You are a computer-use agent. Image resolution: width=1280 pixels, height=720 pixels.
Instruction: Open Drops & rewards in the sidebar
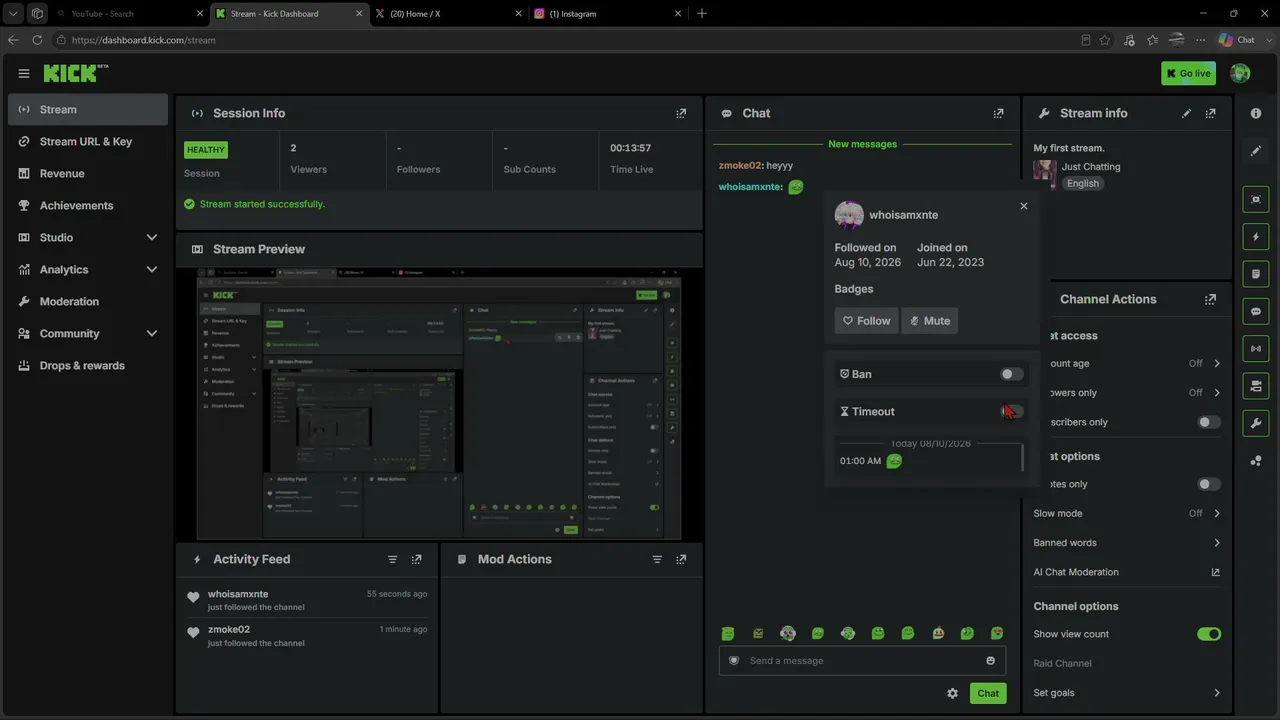pyautogui.click(x=88, y=366)
